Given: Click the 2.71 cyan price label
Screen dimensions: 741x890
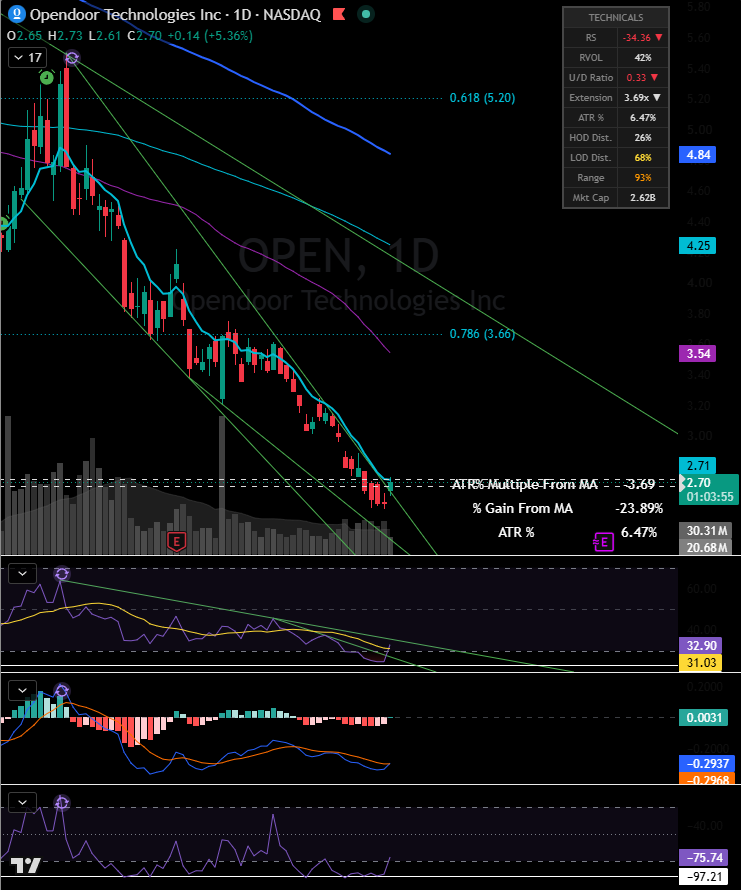Looking at the screenshot, I should [x=698, y=465].
